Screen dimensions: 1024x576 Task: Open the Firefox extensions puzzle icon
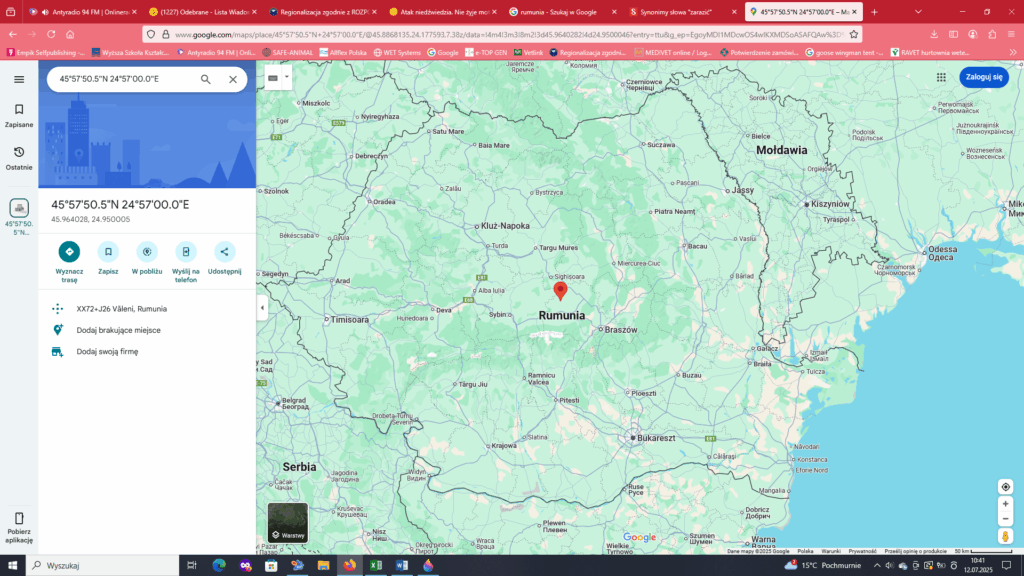click(x=992, y=35)
